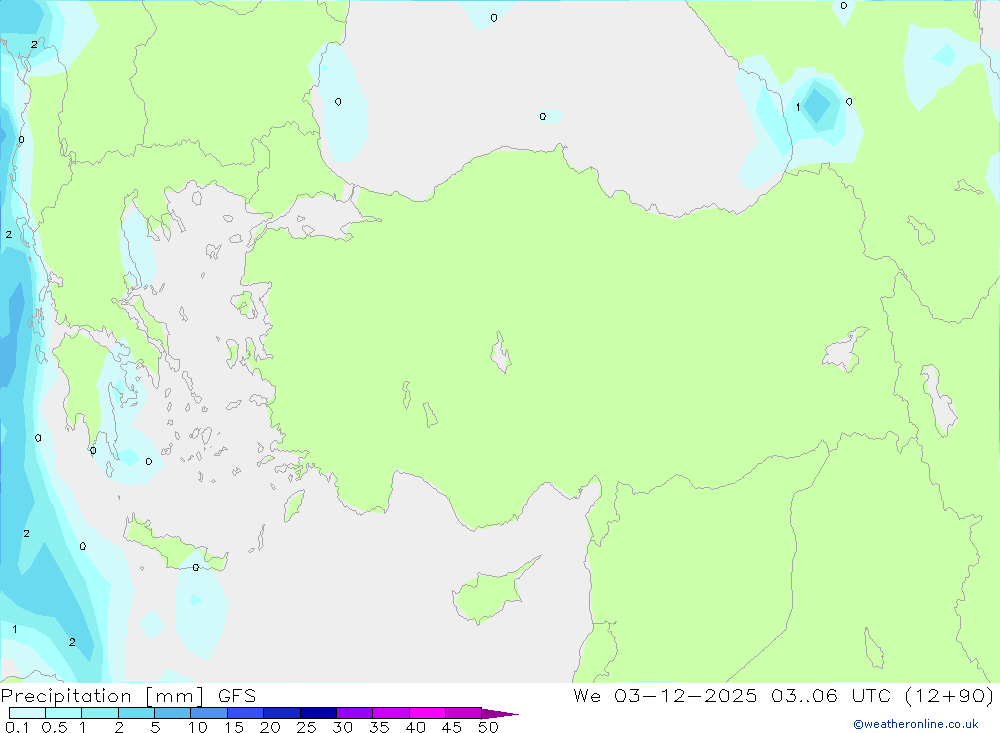The width and height of the screenshot is (1000, 733).
Task: Pick the 15–20 mm blue legend swatch
Action: coord(245,713)
